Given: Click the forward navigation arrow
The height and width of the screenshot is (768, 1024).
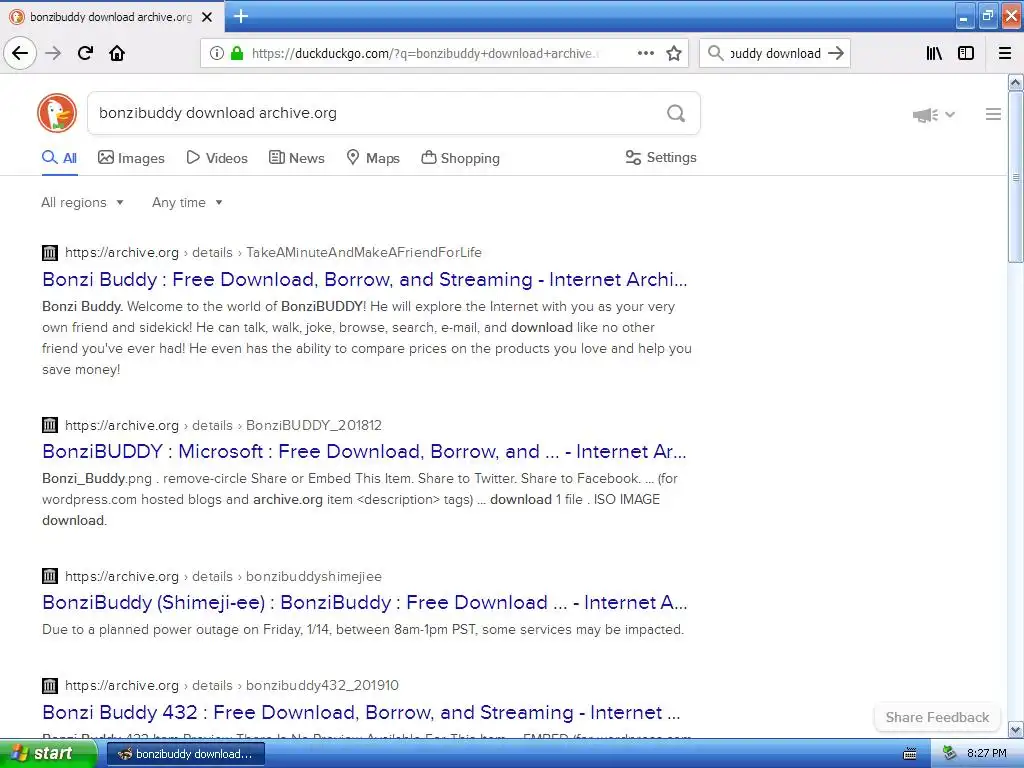Looking at the screenshot, I should click(53, 53).
